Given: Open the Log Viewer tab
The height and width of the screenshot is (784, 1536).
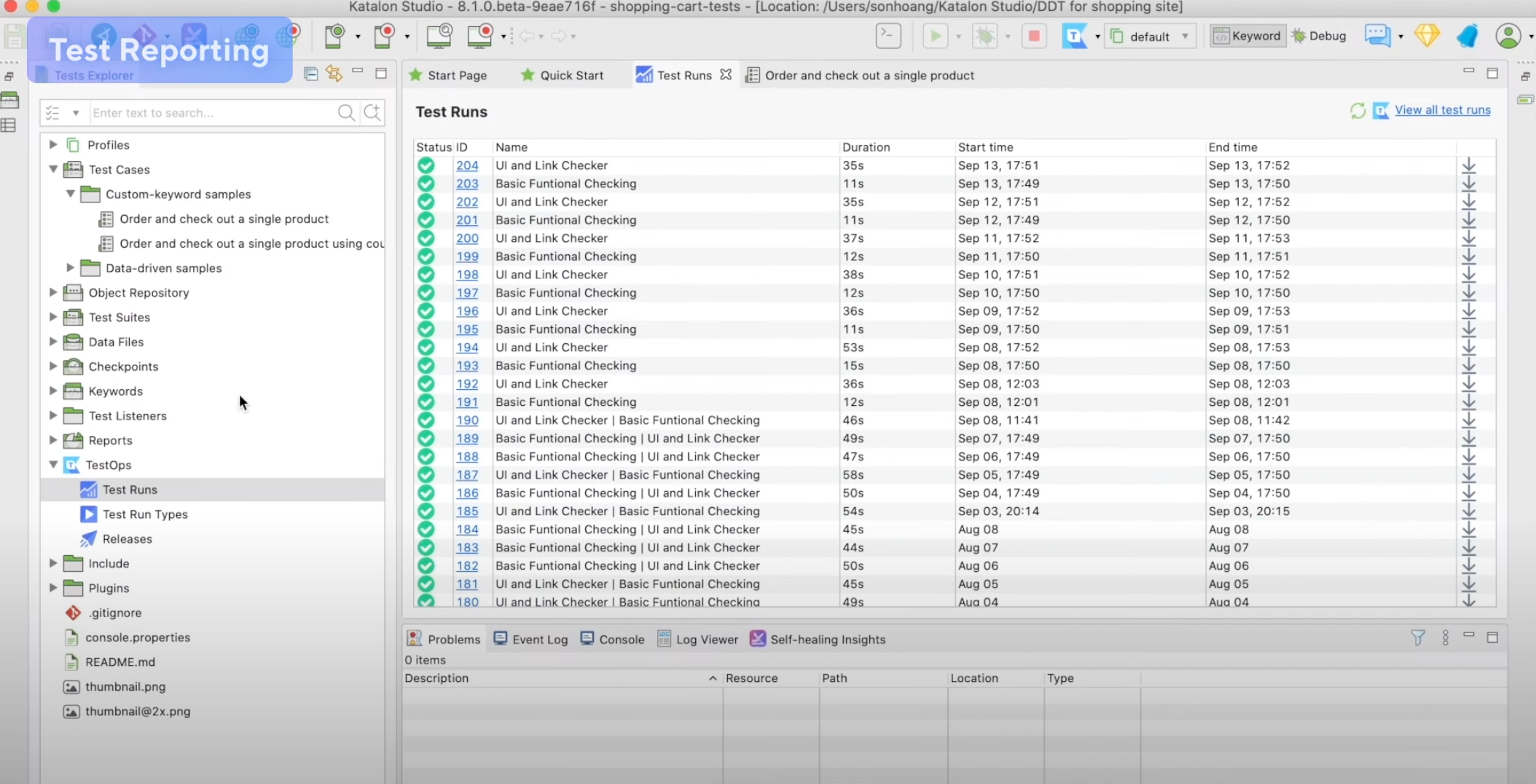Looking at the screenshot, I should [697, 639].
